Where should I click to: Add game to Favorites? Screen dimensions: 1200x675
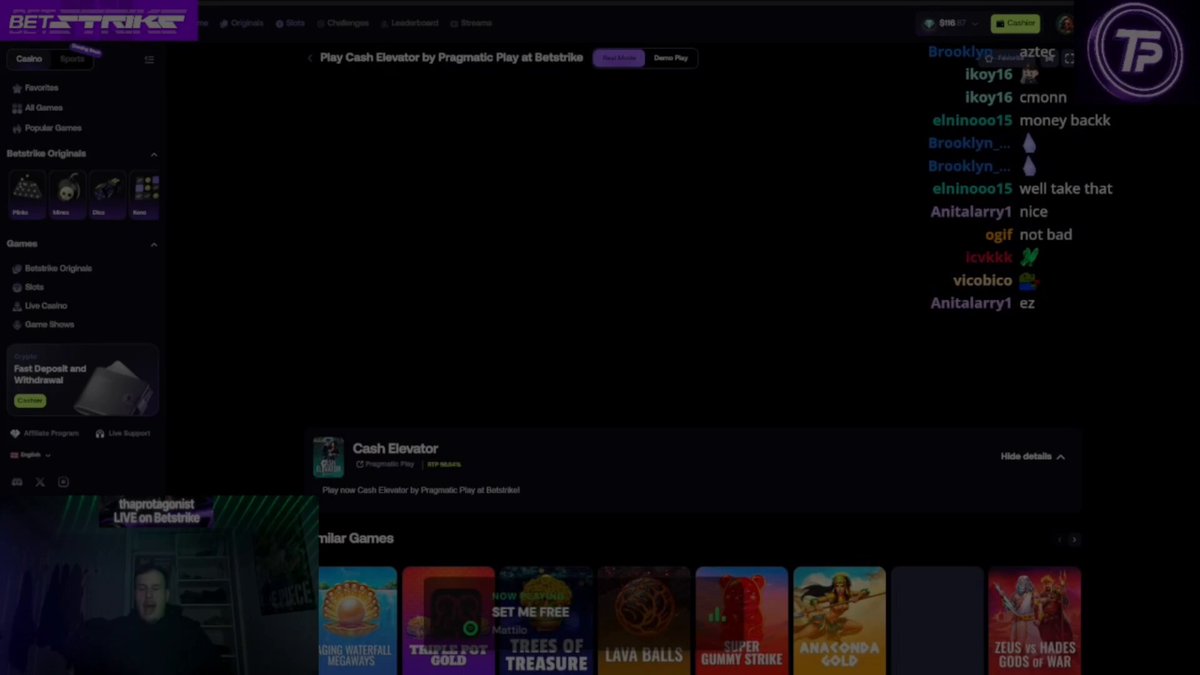click(x=1006, y=58)
